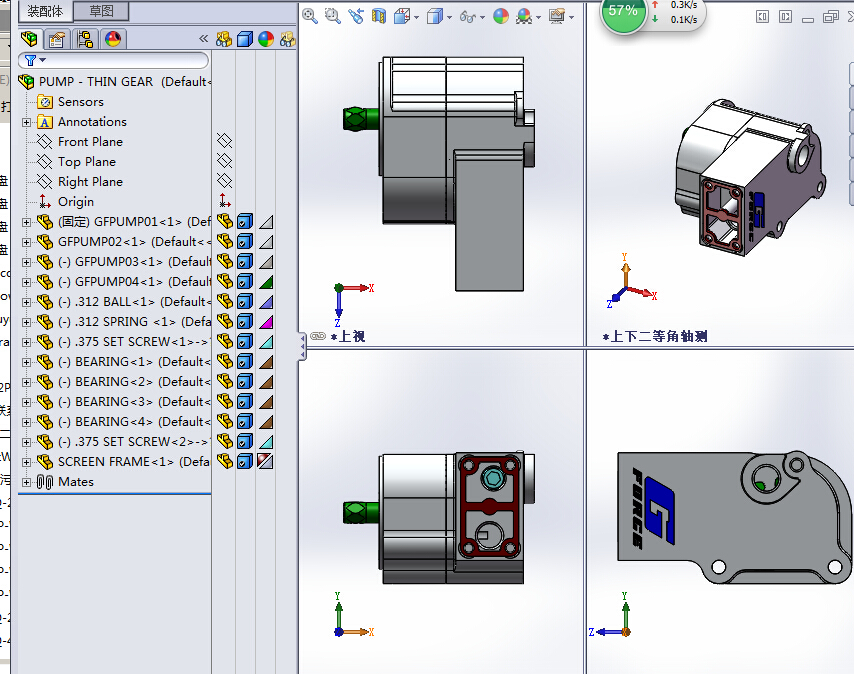Click the Display Style cube icon
The width and height of the screenshot is (854, 674).
coord(435,16)
